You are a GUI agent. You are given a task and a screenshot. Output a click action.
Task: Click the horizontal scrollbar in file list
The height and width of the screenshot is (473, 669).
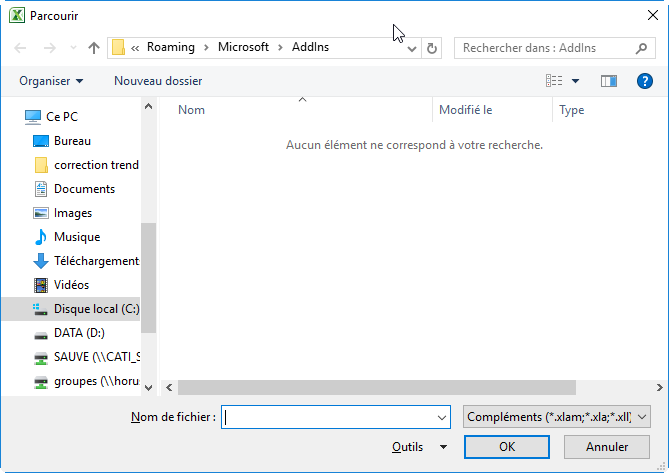pyautogui.click(x=400, y=387)
